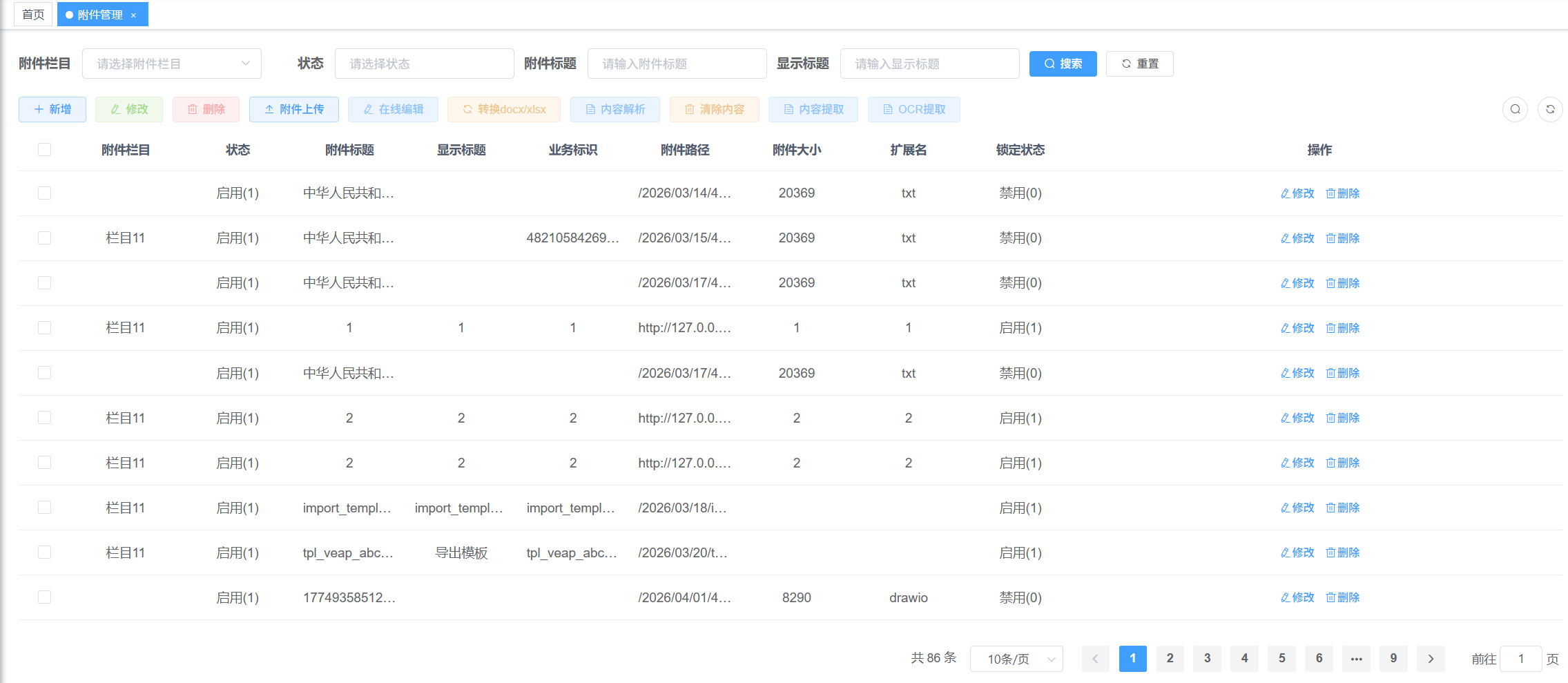Click the 重置 reset button
1568x683 pixels.
tap(1140, 64)
